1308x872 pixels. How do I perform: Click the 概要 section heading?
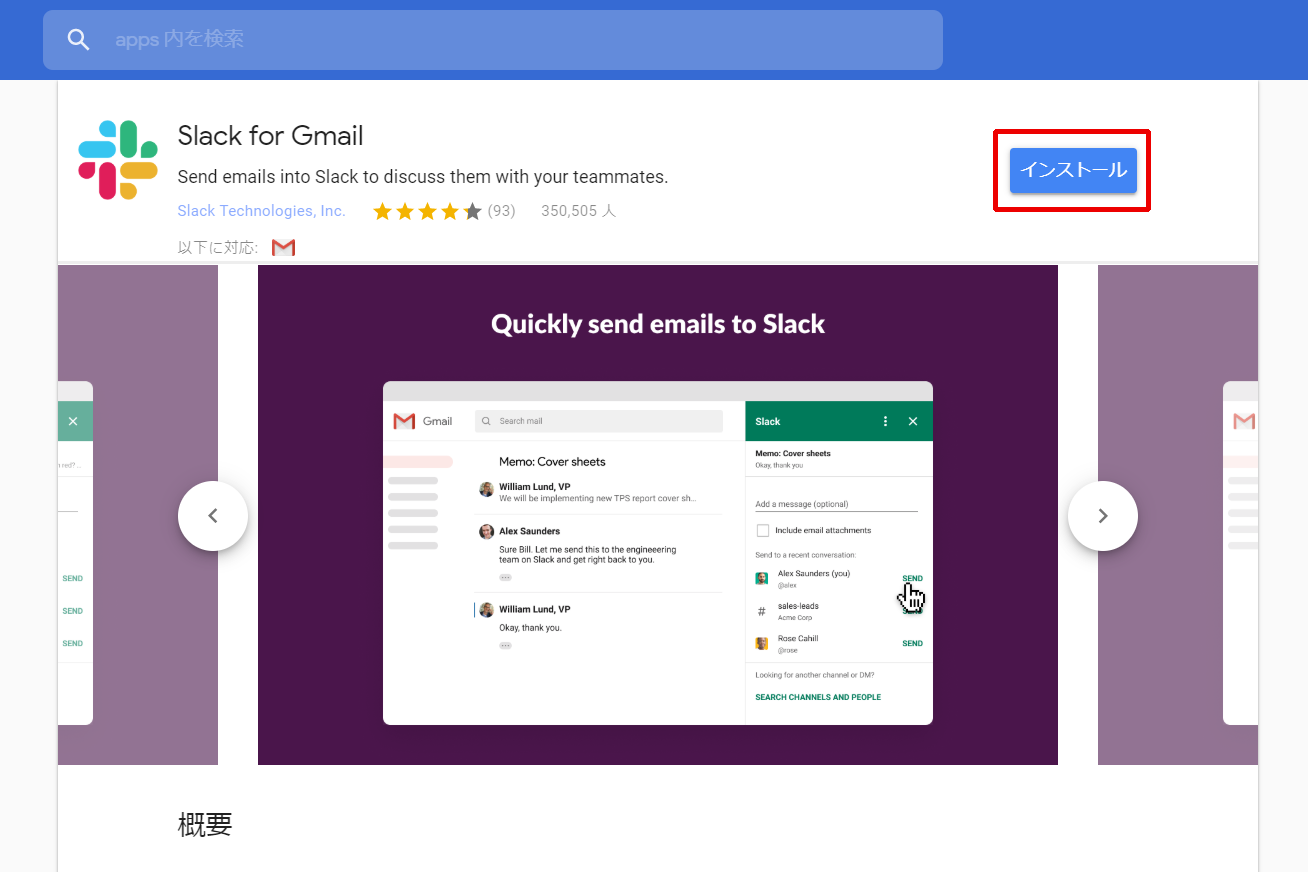tap(205, 825)
